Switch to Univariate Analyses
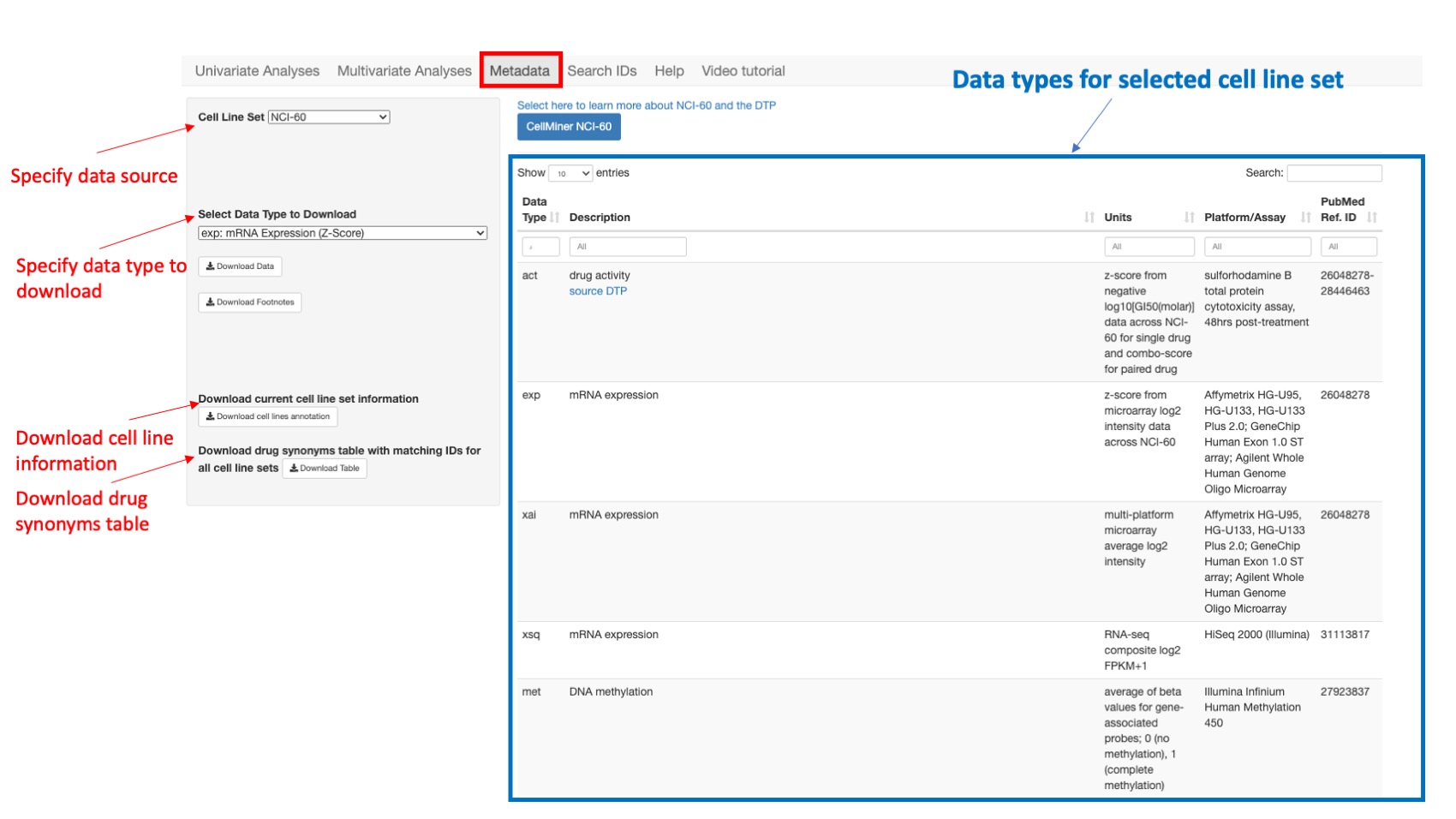The image size is (1456, 819). pyautogui.click(x=256, y=70)
